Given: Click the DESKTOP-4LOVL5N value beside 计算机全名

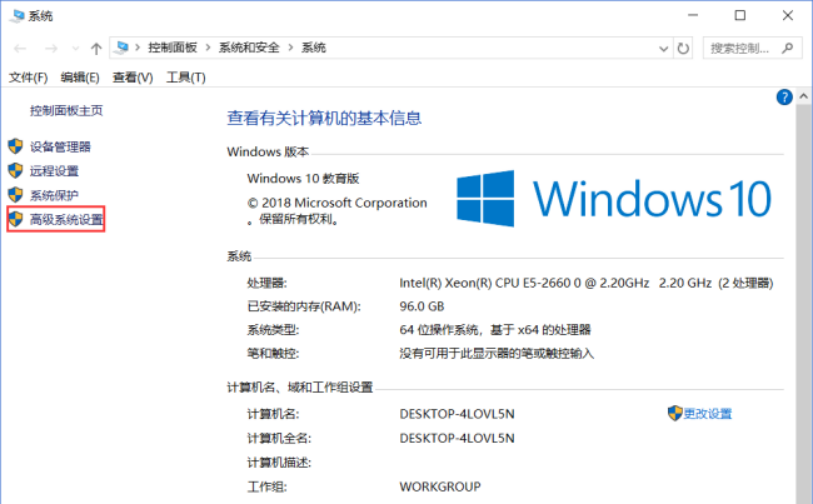Looking at the screenshot, I should [x=457, y=438].
